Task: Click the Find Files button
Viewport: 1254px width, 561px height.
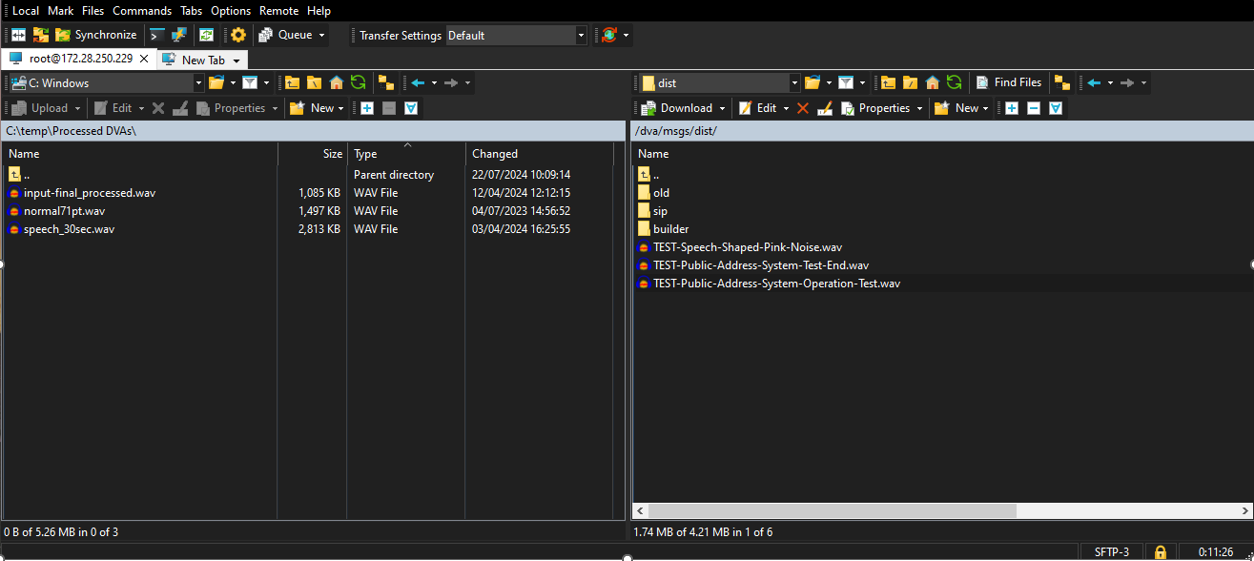Action: tap(1009, 83)
